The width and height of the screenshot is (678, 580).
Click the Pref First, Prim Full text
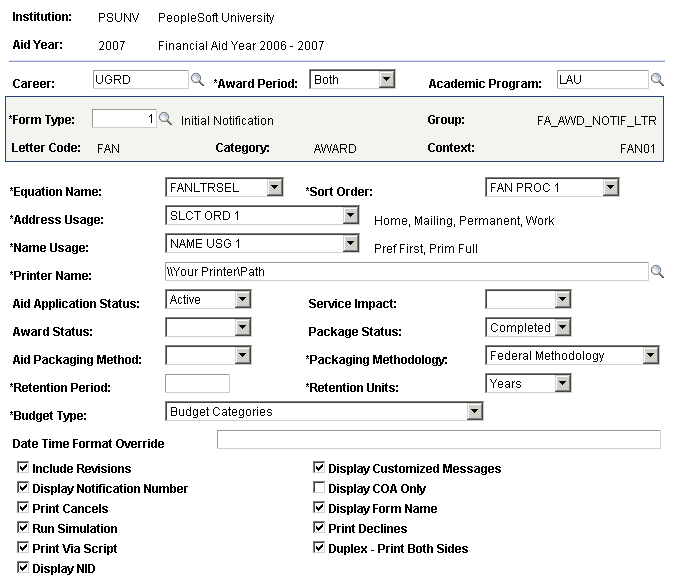425,249
